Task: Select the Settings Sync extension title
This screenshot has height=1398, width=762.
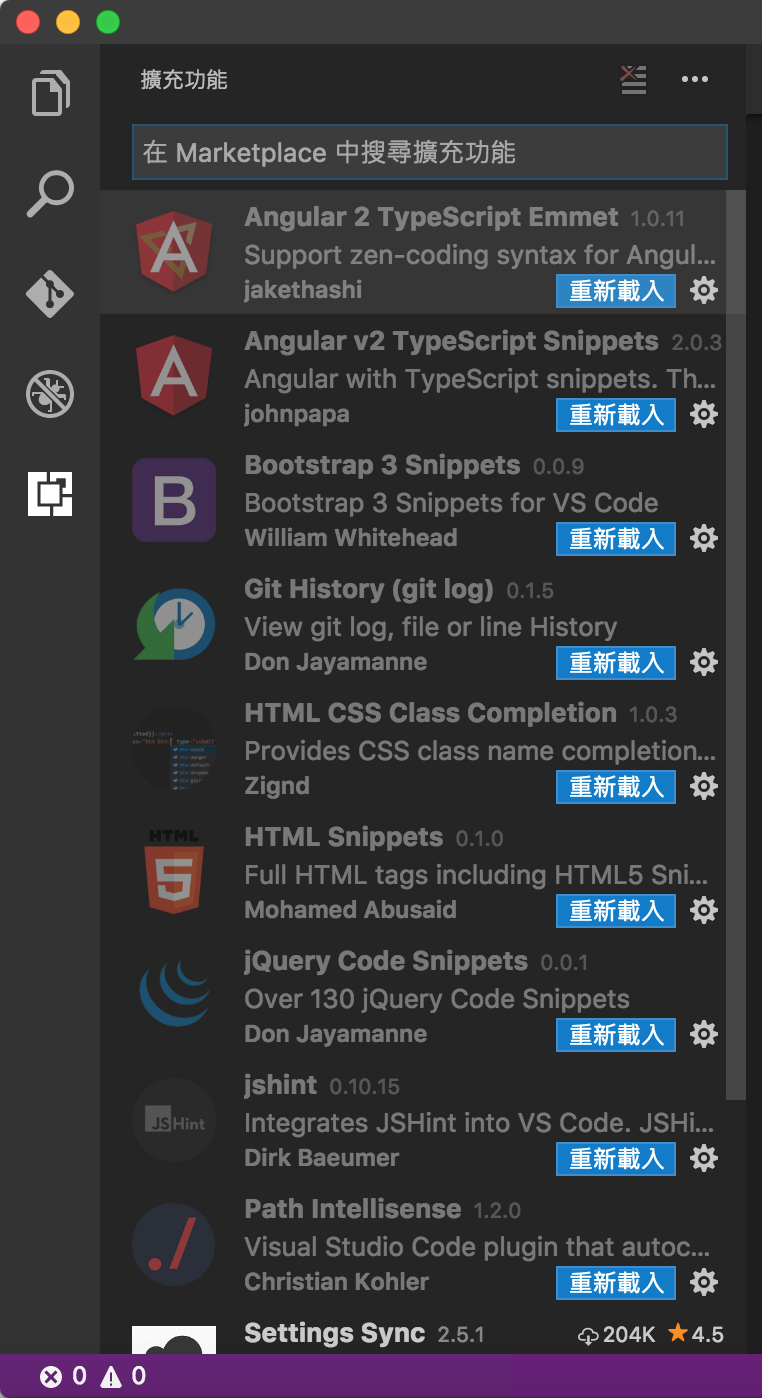Action: 334,1334
